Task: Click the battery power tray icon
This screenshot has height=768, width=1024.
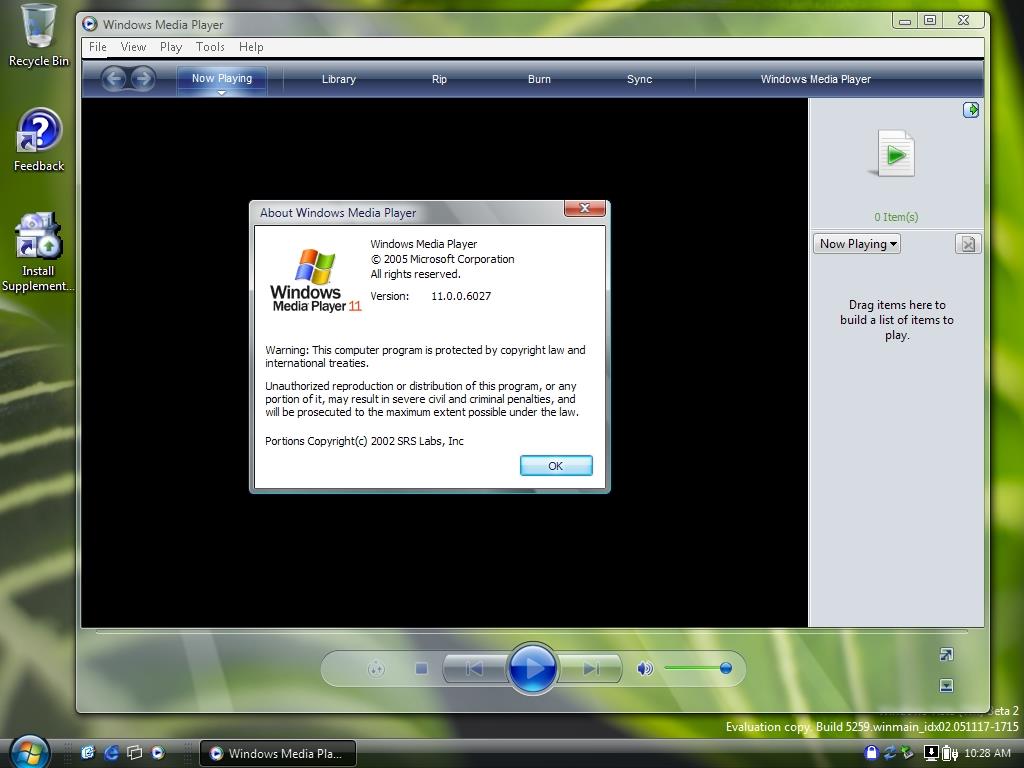Action: click(950, 754)
